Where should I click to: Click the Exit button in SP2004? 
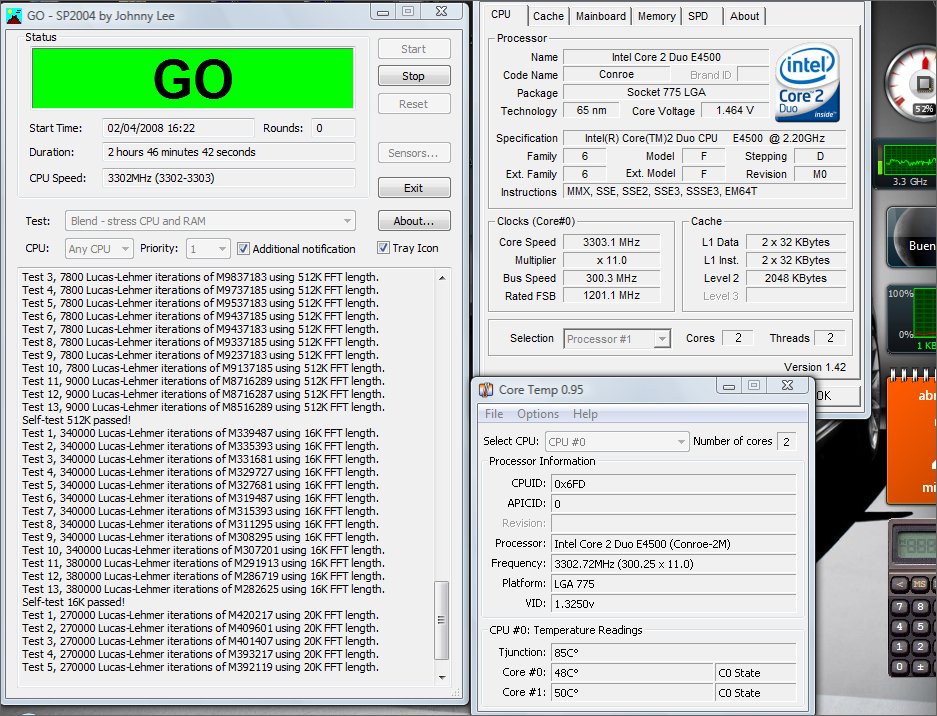click(x=414, y=188)
